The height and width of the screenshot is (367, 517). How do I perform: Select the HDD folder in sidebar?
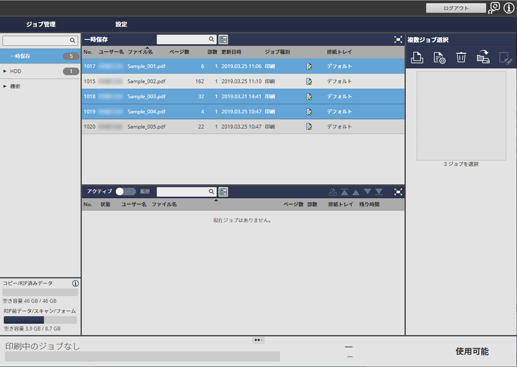click(40, 71)
